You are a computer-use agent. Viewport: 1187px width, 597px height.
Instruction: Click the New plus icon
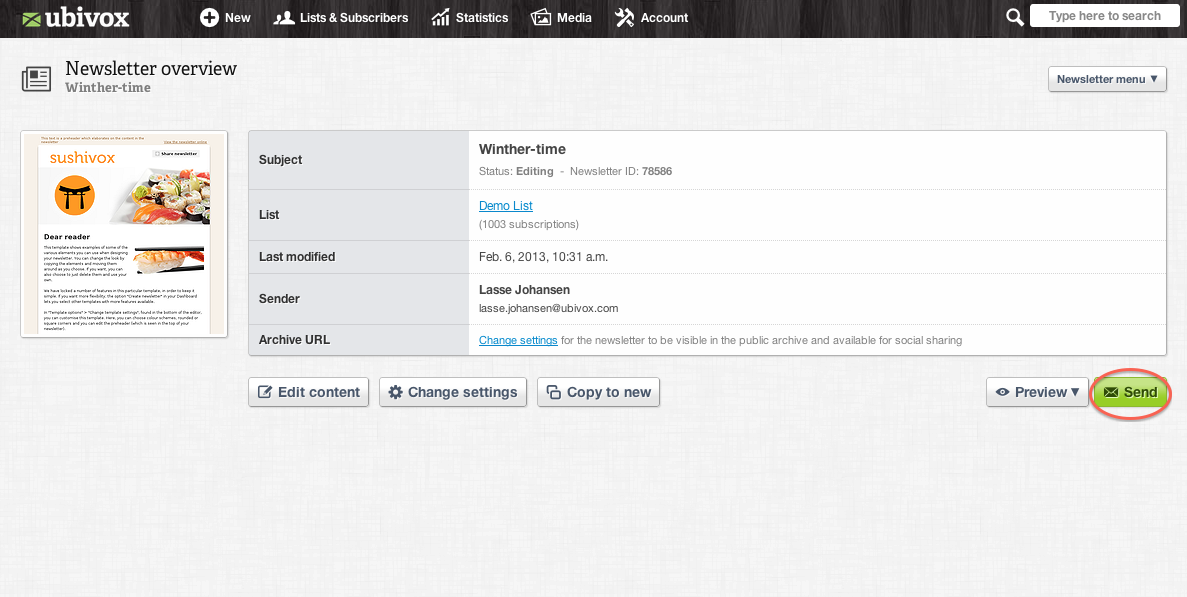[209, 17]
